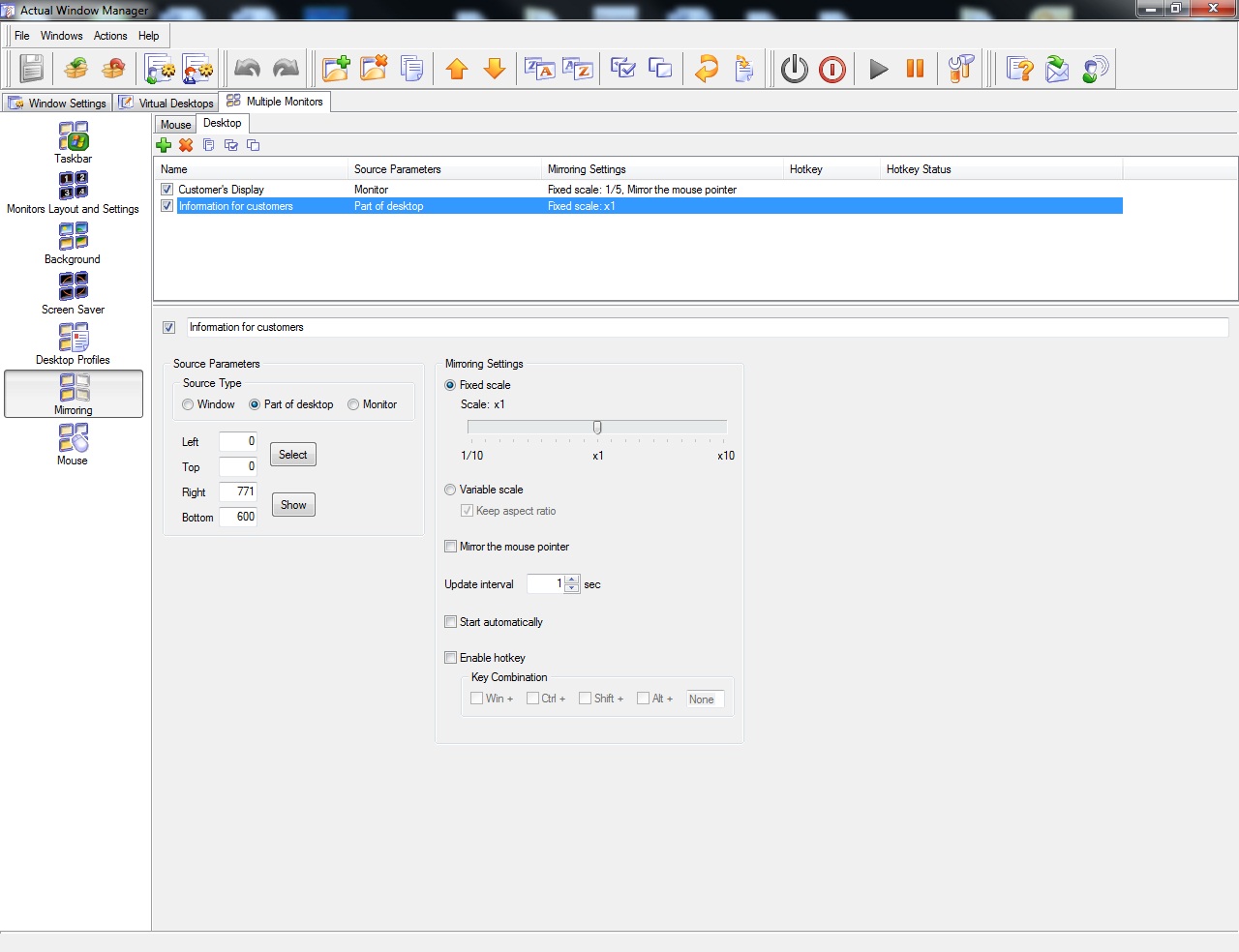Click the help question-mark toolbar icon

(x=1020, y=69)
